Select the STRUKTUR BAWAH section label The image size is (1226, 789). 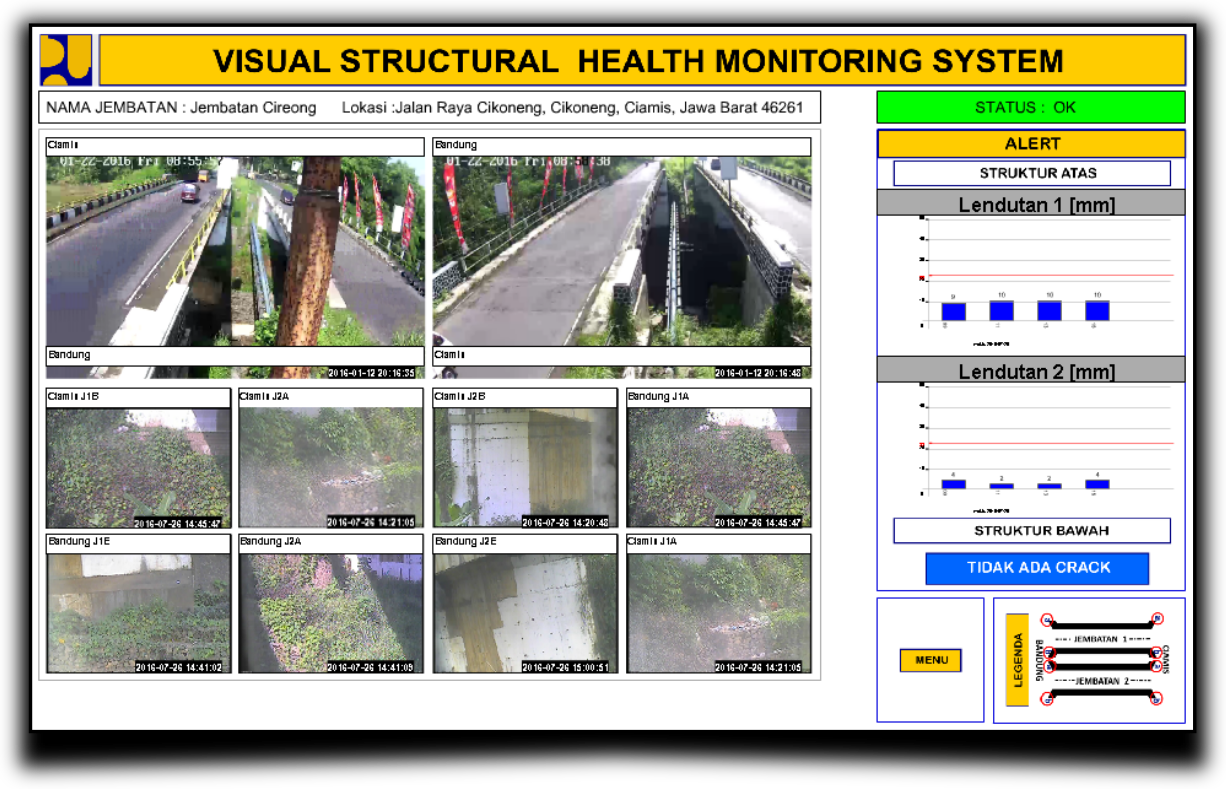coord(1031,531)
